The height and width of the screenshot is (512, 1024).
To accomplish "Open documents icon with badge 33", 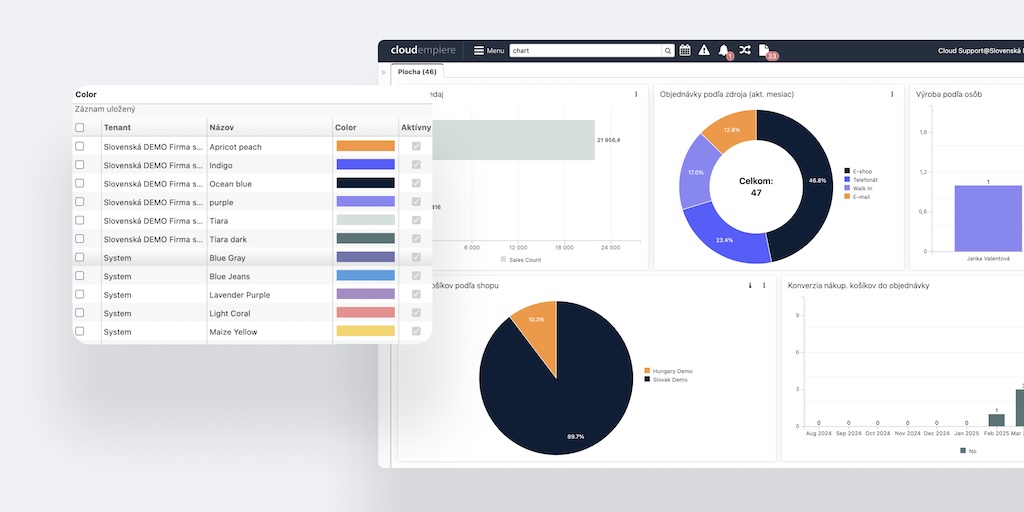I will pos(764,50).
